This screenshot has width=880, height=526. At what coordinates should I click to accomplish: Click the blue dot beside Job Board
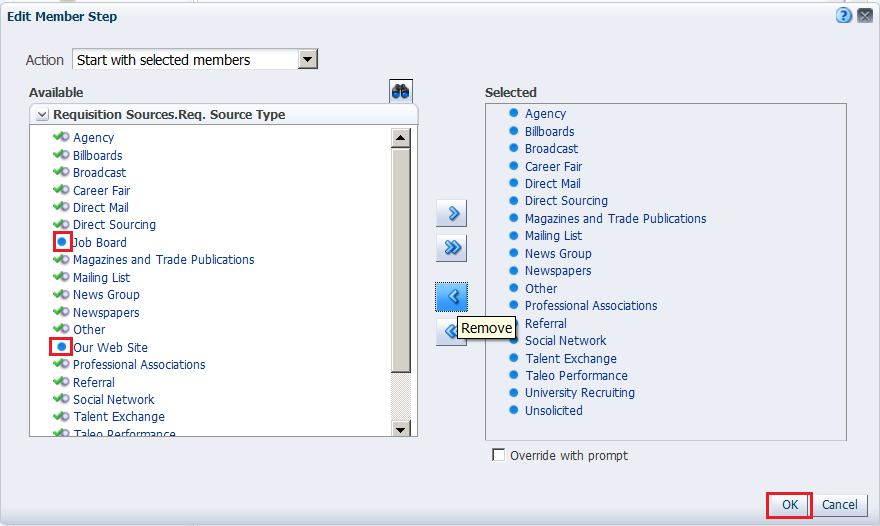click(61, 242)
